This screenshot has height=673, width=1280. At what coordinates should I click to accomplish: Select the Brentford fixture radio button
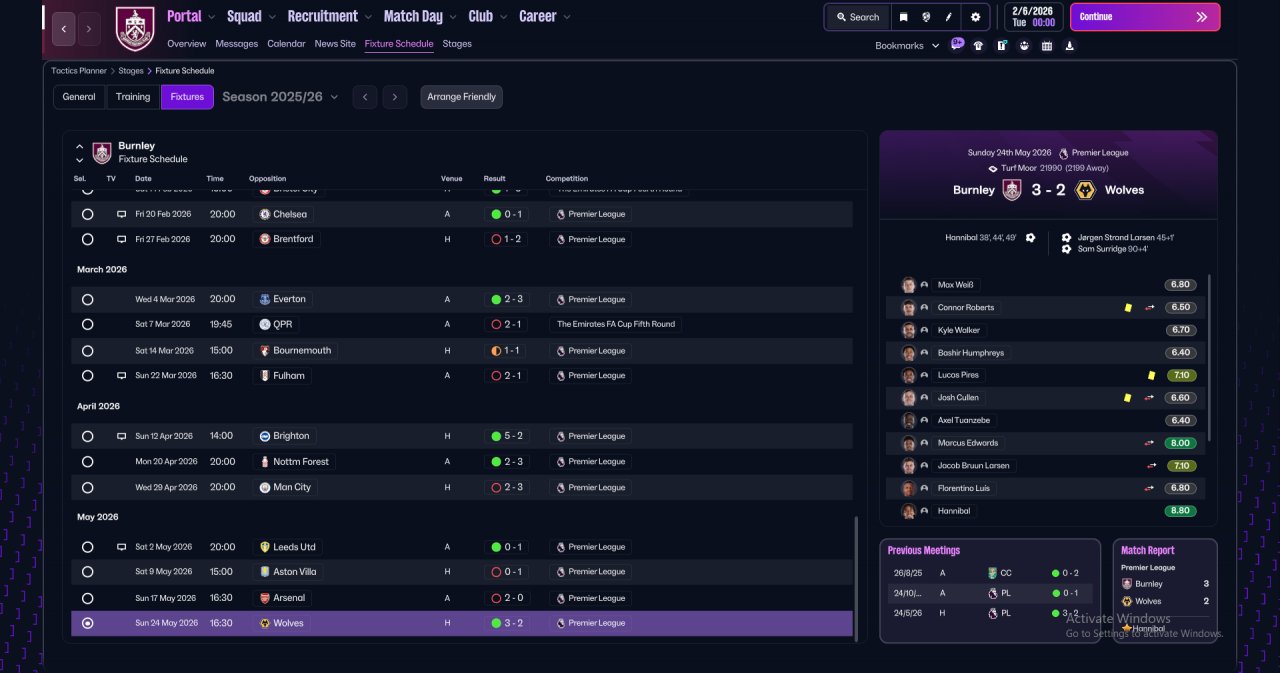[88, 239]
